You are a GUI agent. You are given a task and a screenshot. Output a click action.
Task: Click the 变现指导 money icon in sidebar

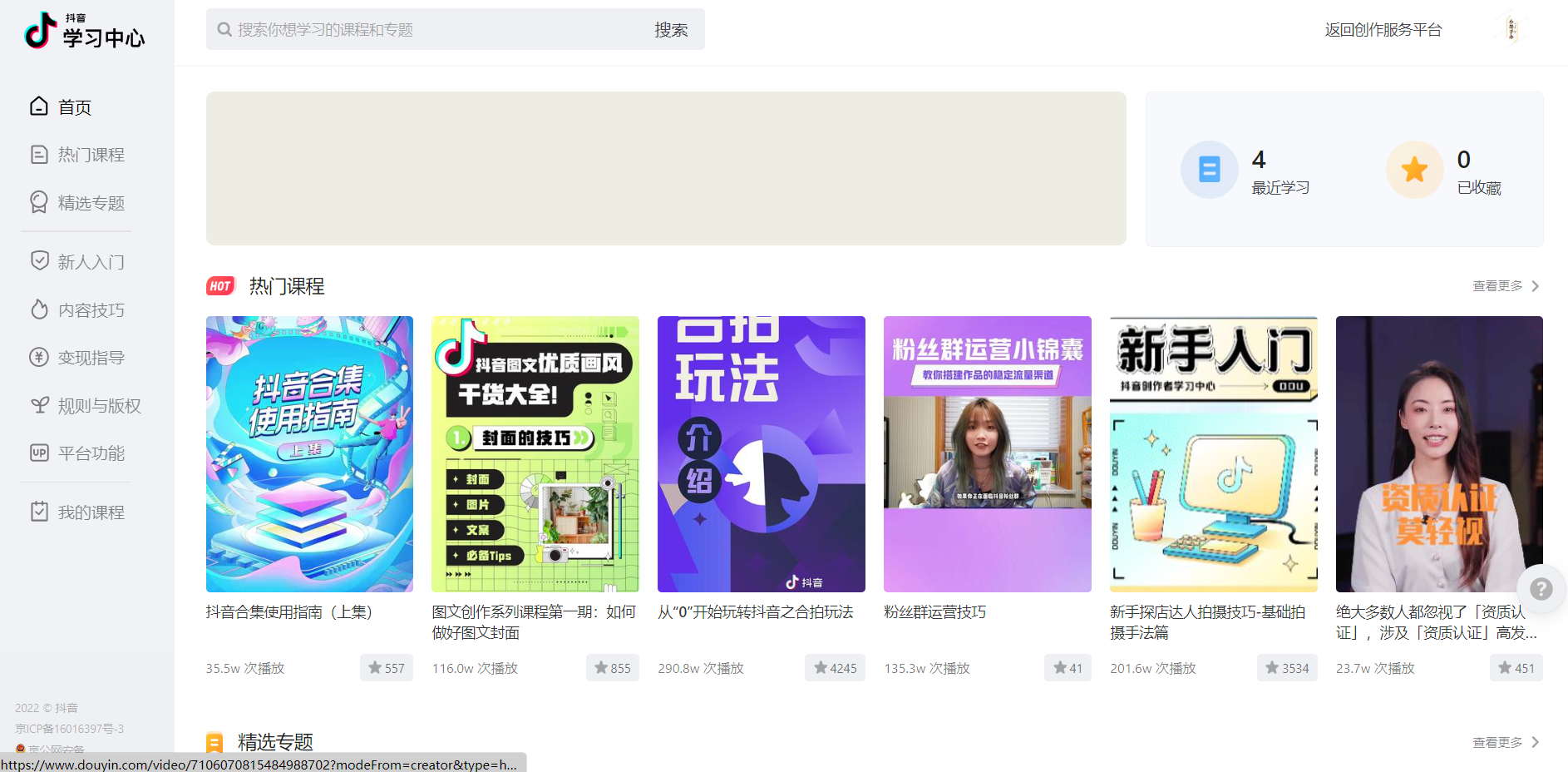(38, 356)
